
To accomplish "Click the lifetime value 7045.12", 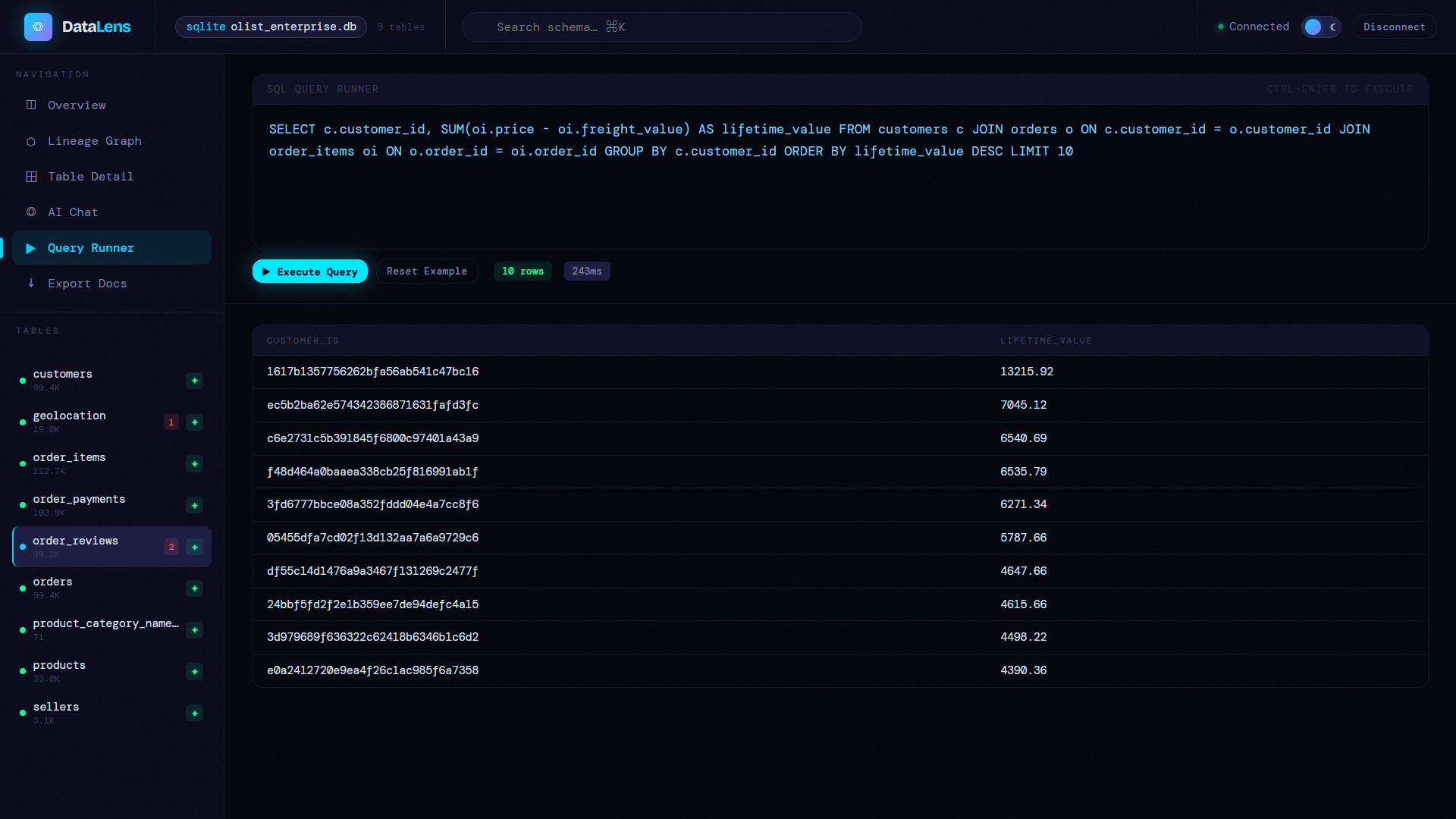I will 1023,405.
